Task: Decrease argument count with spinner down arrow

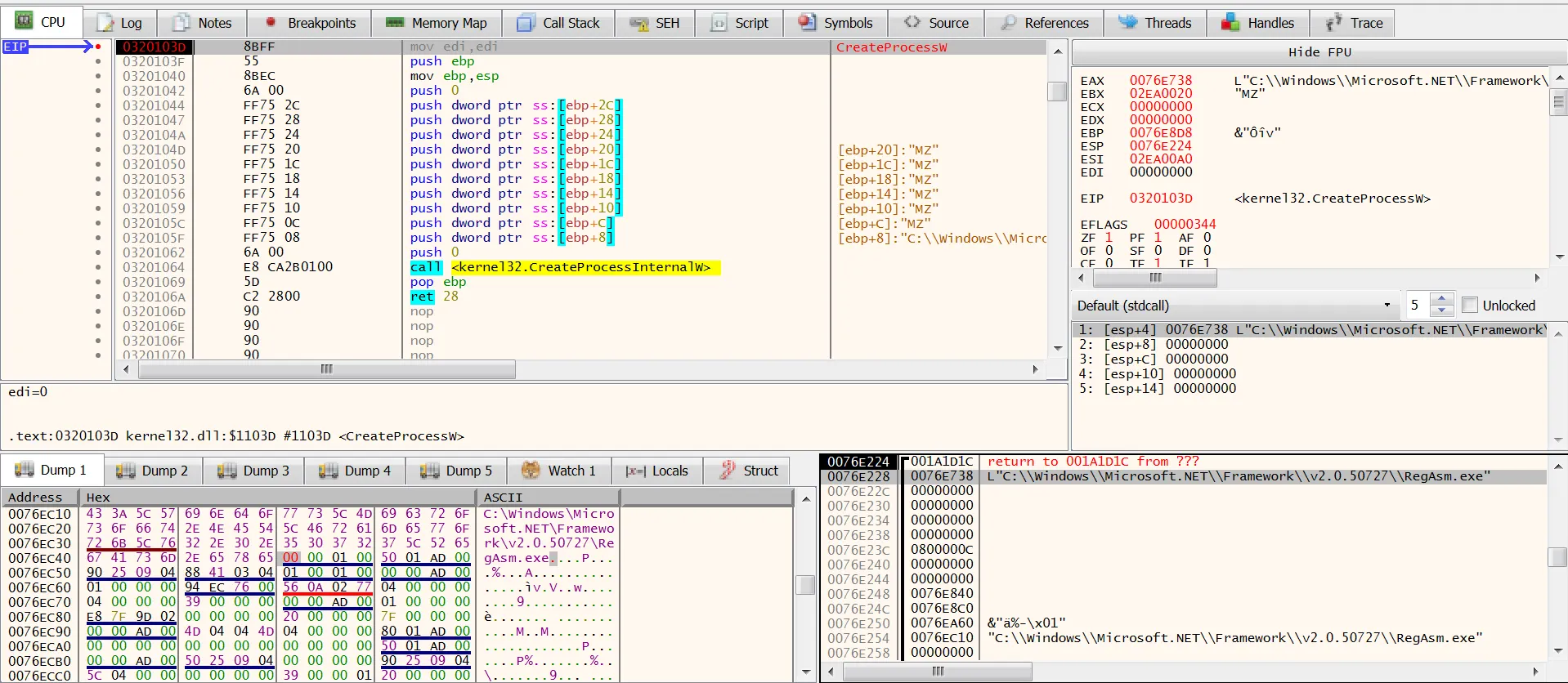Action: [x=1442, y=311]
